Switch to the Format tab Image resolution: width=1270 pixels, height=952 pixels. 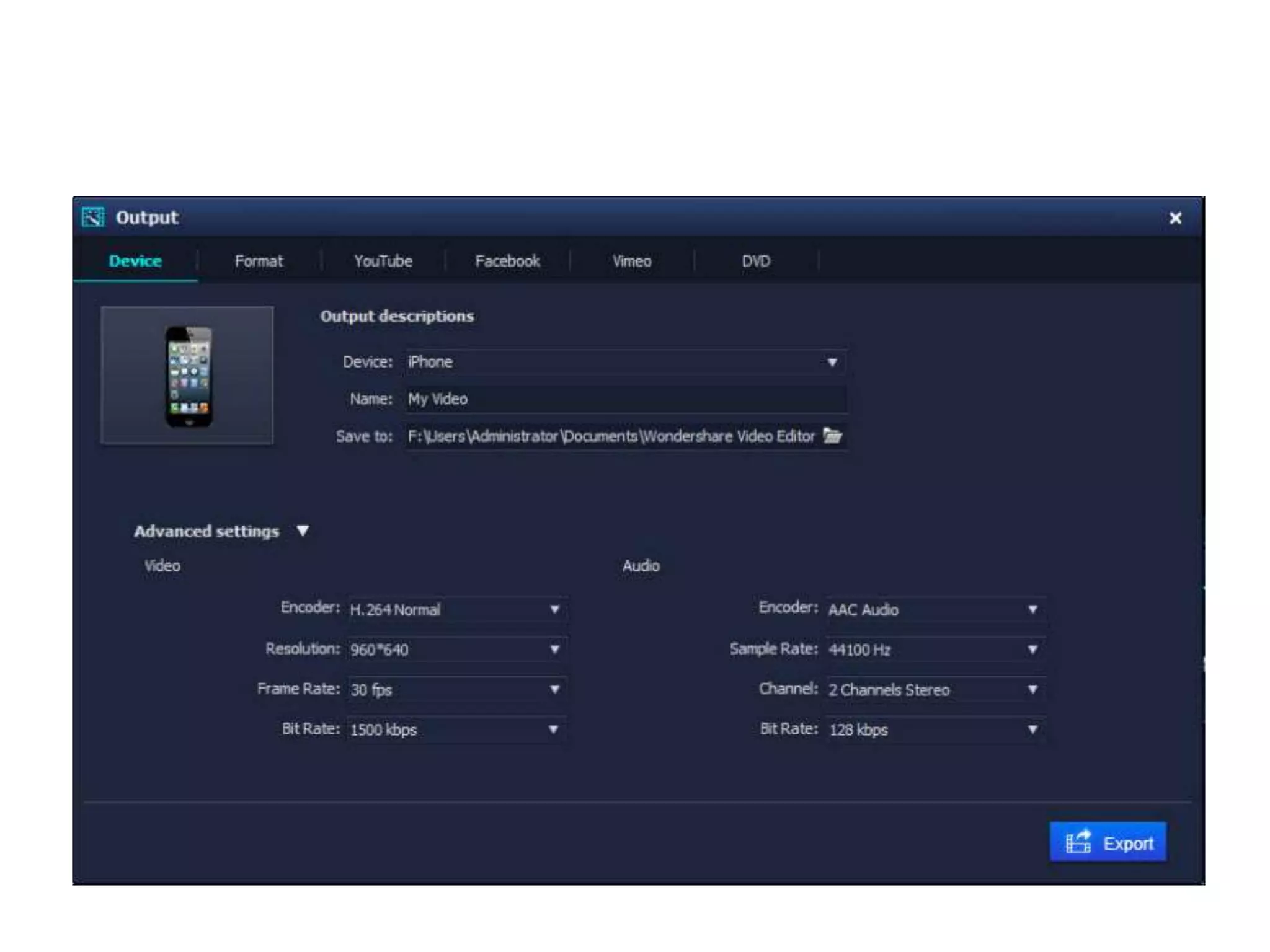point(259,261)
